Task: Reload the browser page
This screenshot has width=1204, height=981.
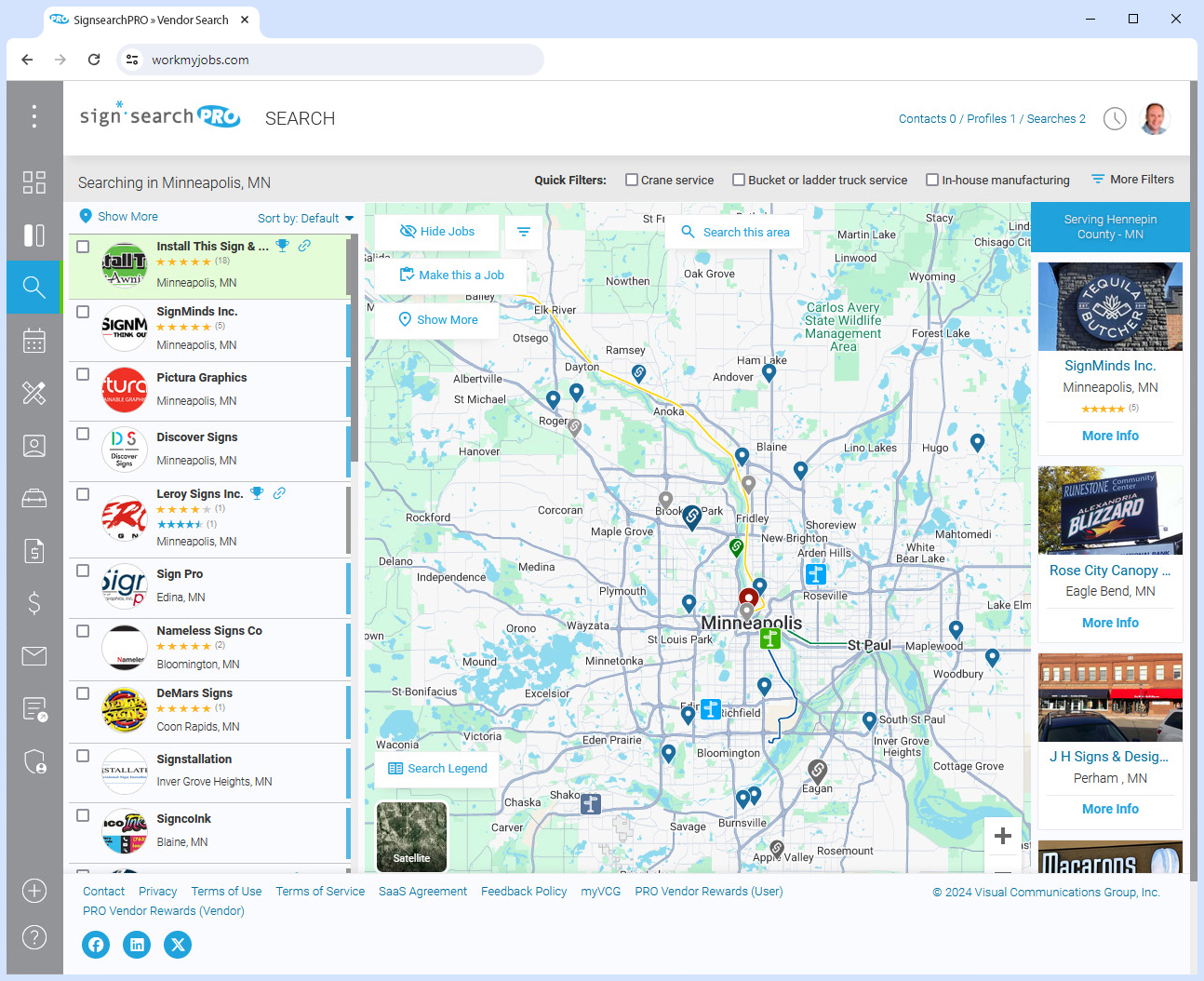Action: (x=94, y=60)
